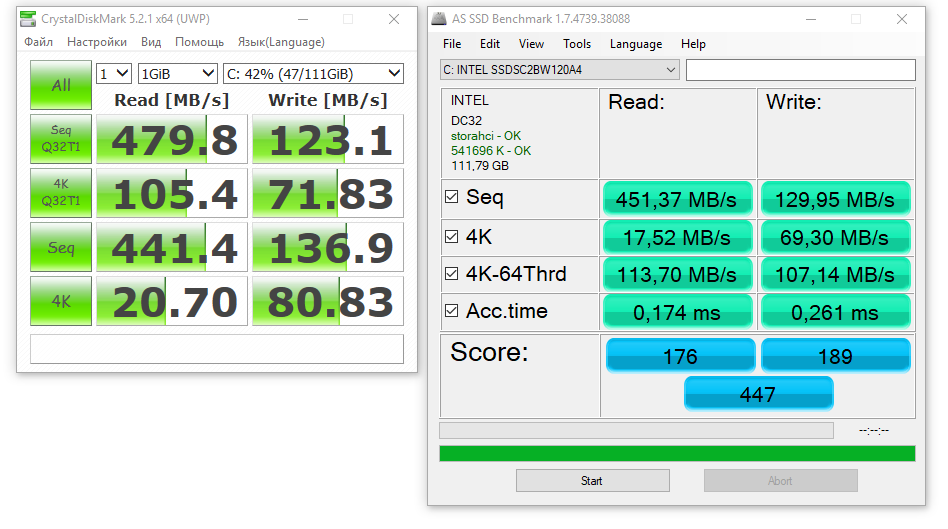
Task: Expand the 1GiB test size dropdown
Action: click(178, 74)
